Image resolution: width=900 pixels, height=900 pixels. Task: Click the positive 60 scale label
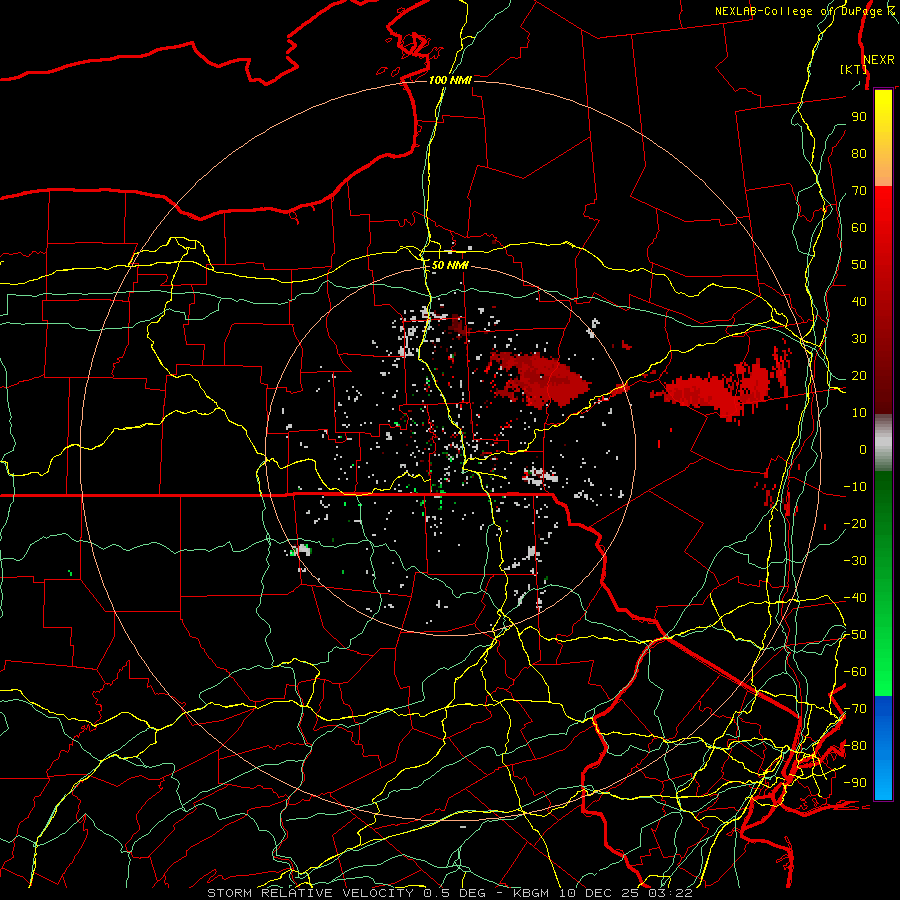point(859,227)
